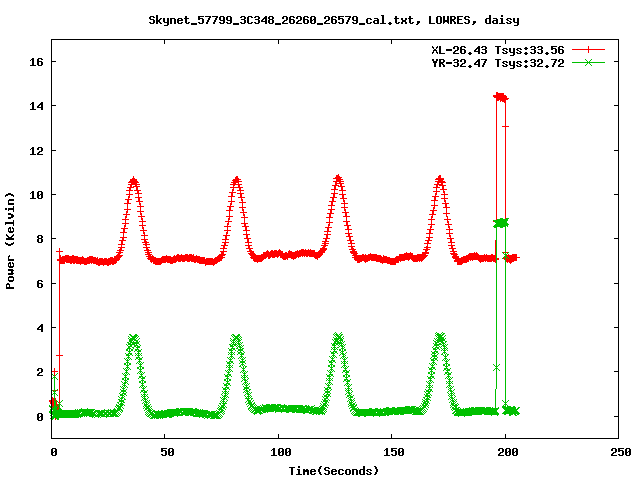Click the red calibration spike top near 14 Kelvin
Viewport: 640px width, 480px height.
pyautogui.click(x=501, y=97)
